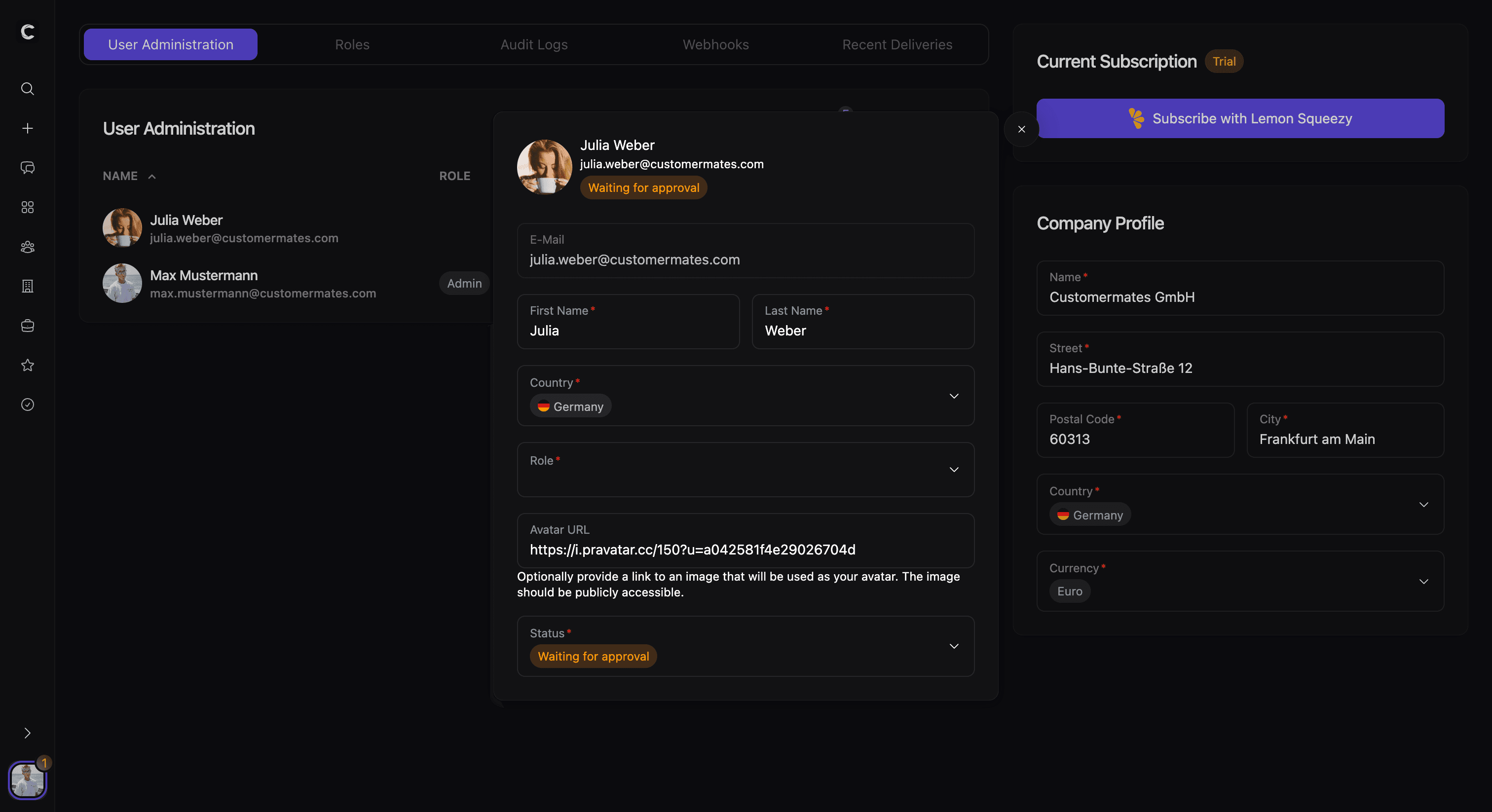Open the user Role dropdown

745,470
